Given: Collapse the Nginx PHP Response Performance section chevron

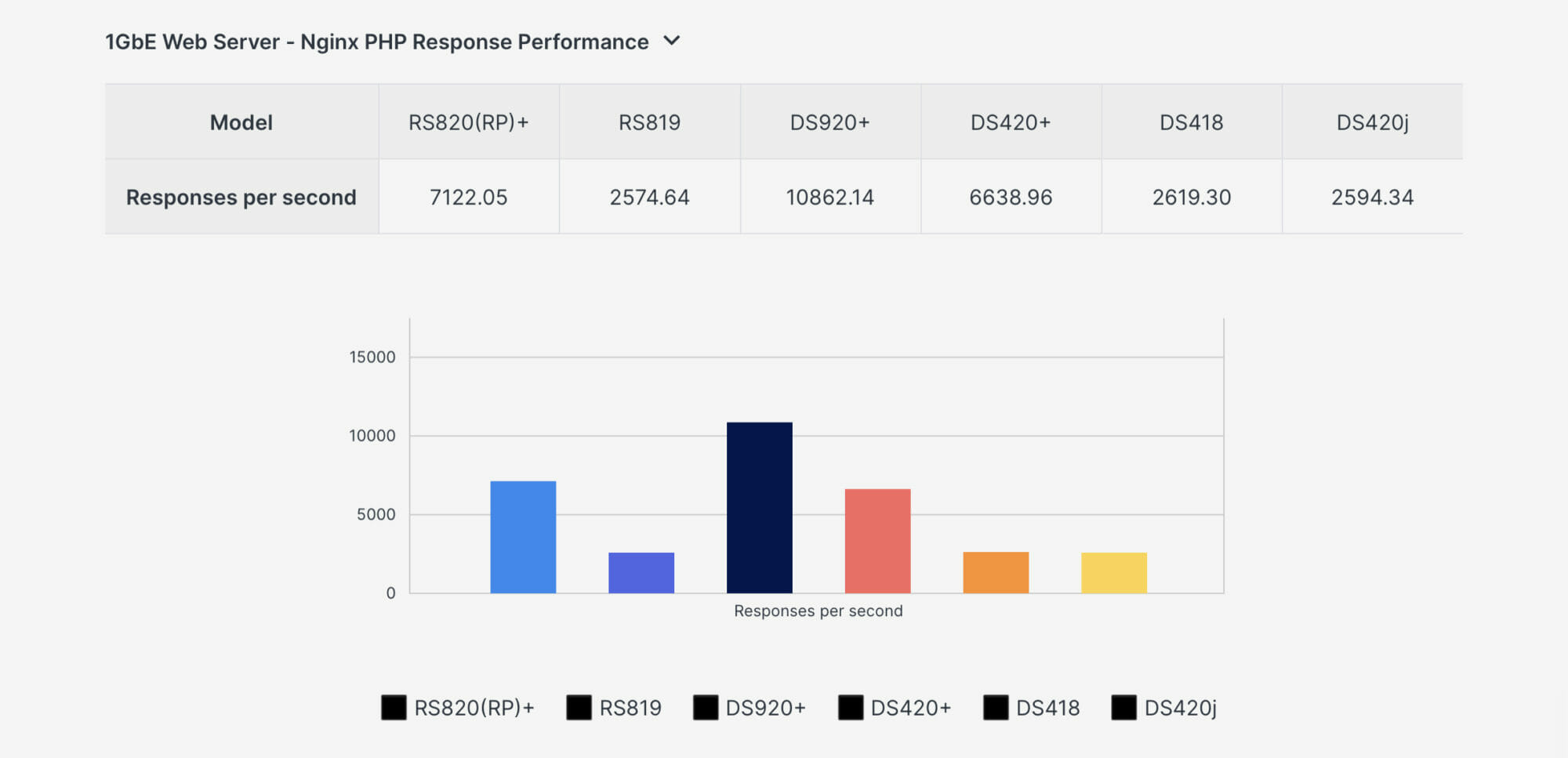Looking at the screenshot, I should 672,41.
